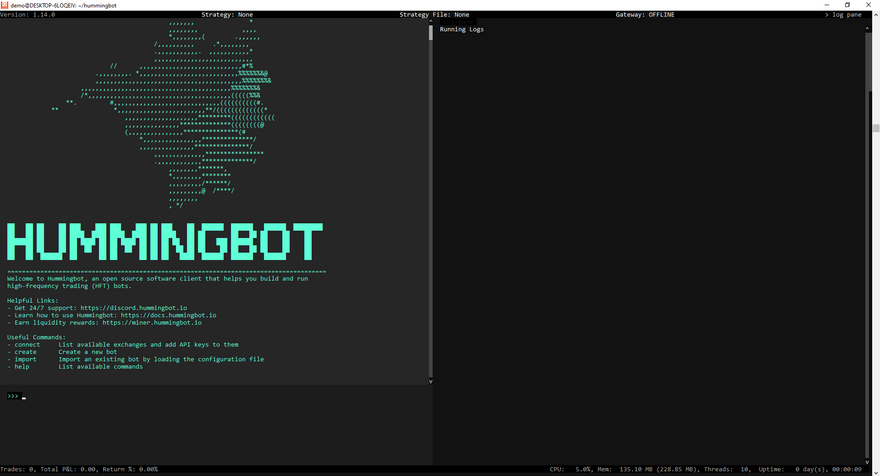Click the command prompt input line

(200, 396)
